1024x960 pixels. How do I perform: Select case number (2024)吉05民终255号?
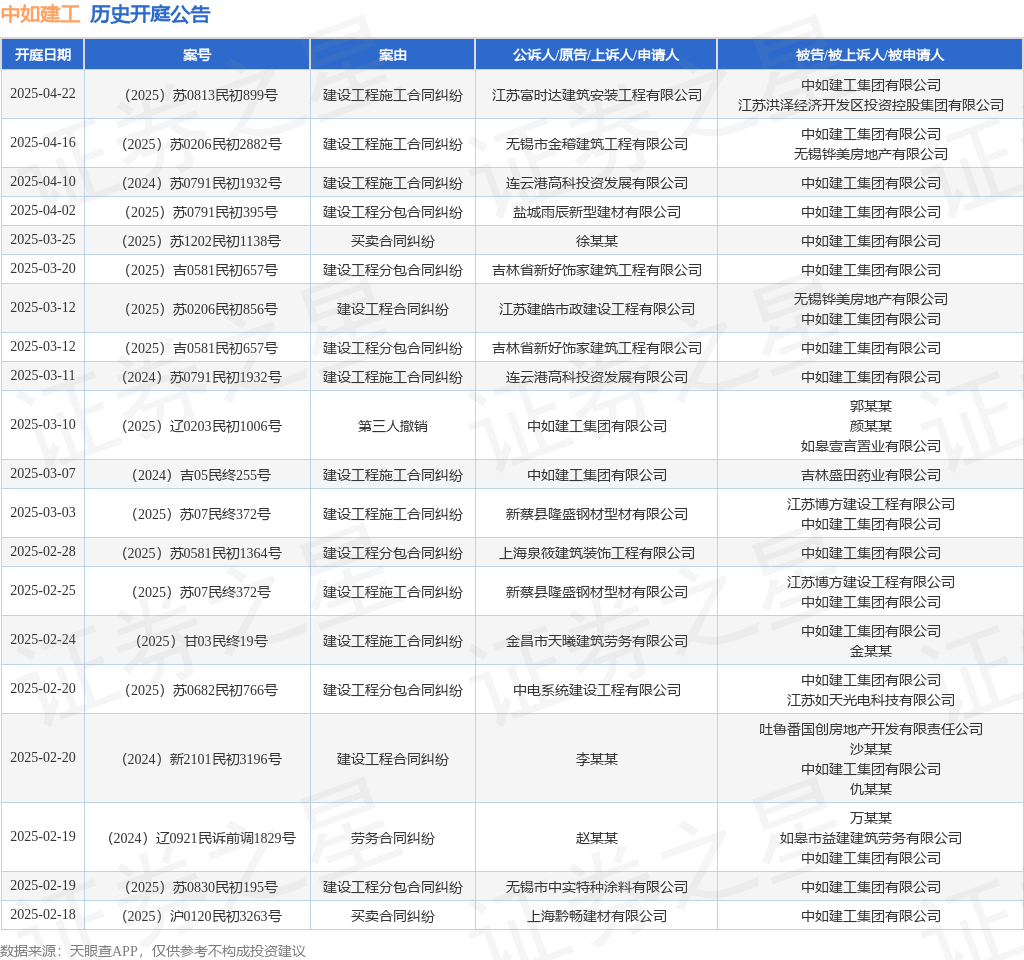tap(201, 475)
